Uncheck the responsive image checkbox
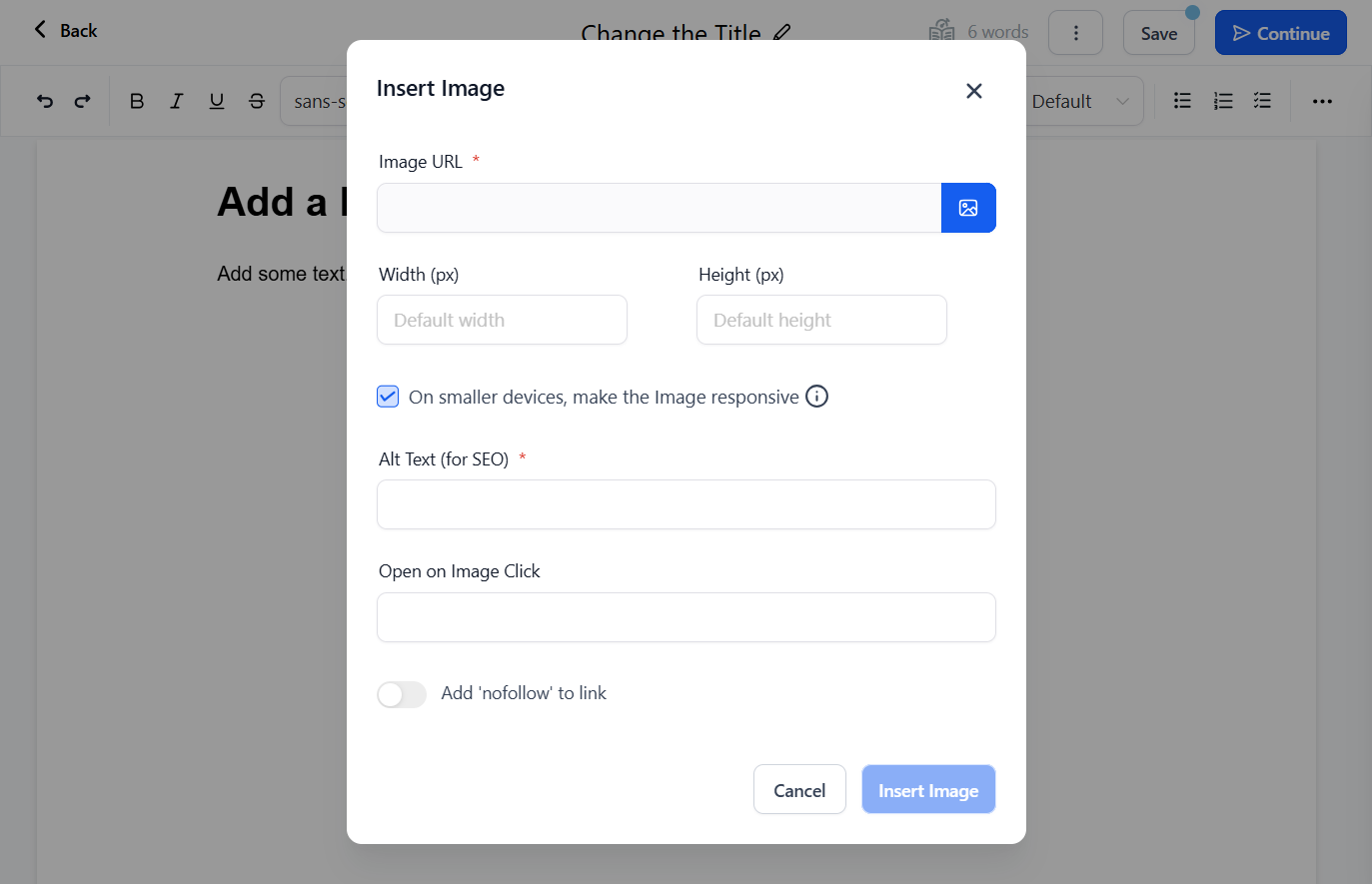 coord(388,397)
